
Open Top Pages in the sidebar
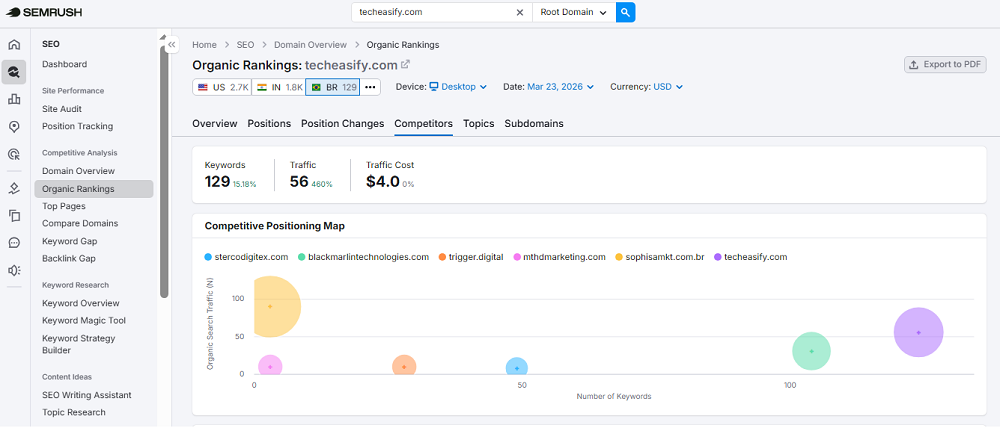(64, 206)
